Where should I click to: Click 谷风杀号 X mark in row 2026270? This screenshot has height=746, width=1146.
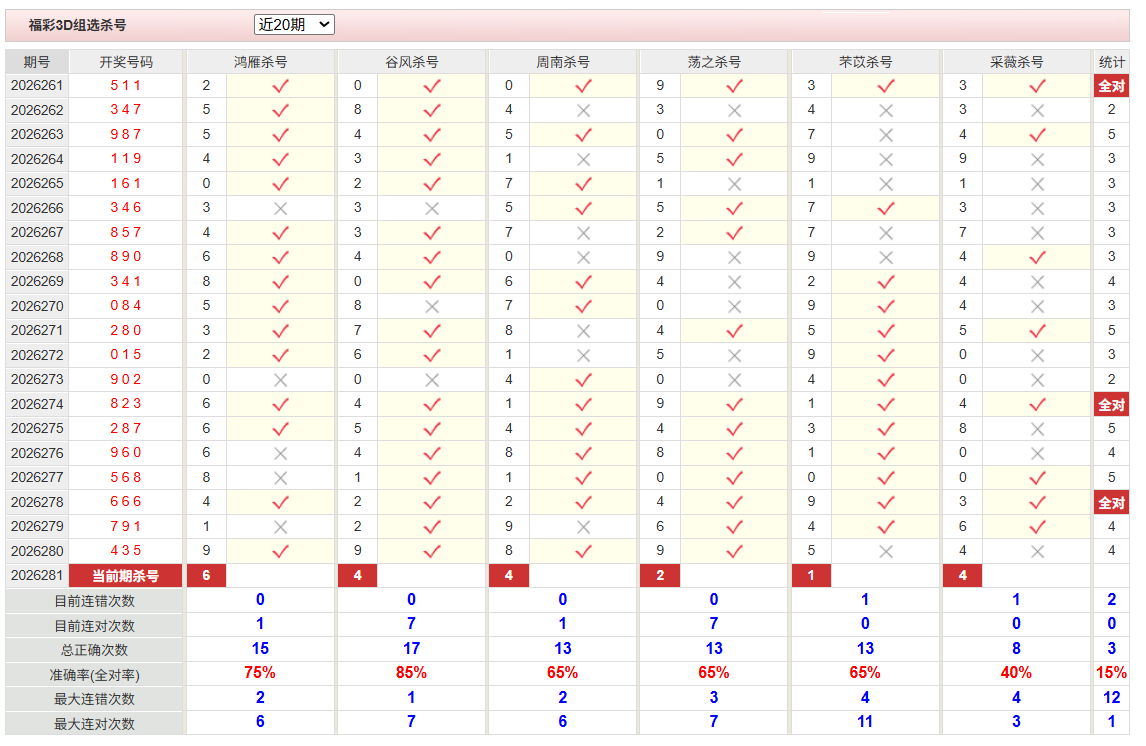(432, 307)
